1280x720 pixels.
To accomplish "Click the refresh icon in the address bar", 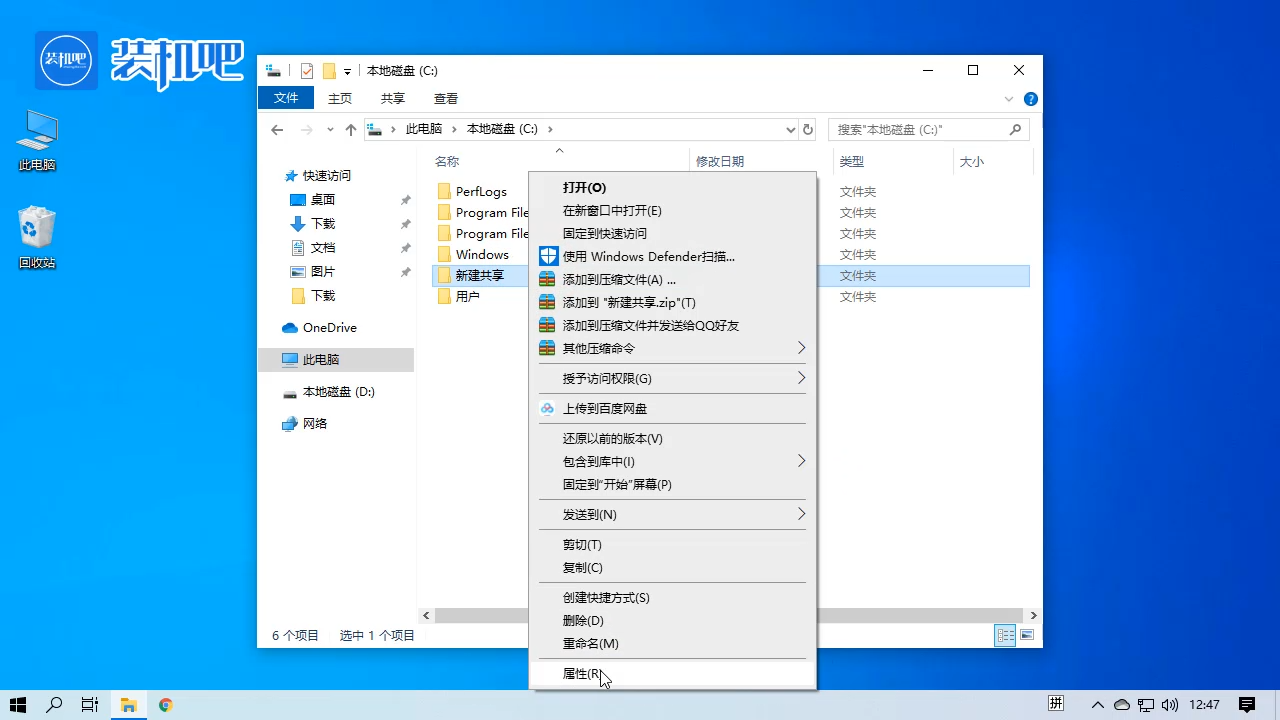I will pyautogui.click(x=808, y=129).
